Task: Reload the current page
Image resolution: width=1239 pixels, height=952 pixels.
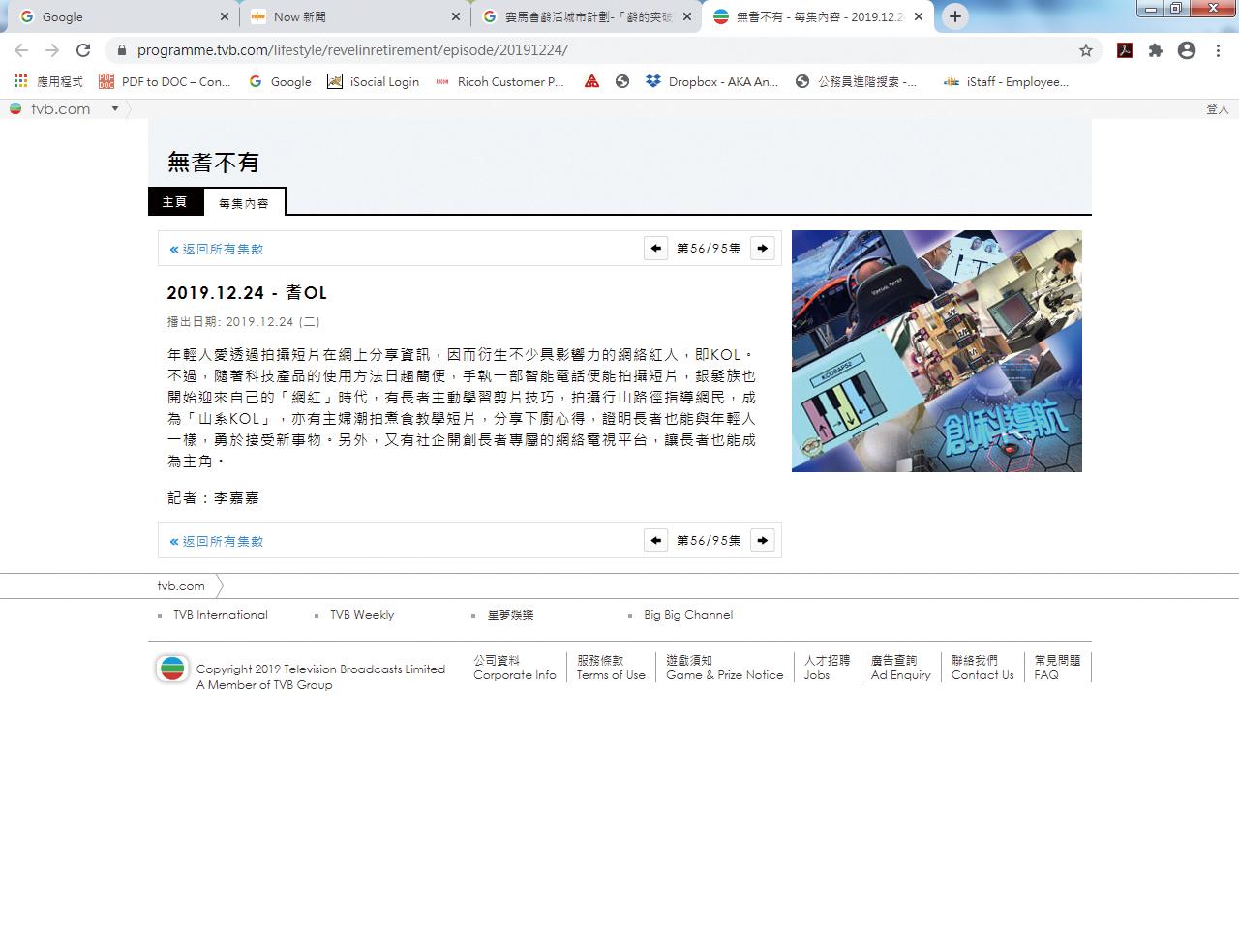Action: coord(83,50)
